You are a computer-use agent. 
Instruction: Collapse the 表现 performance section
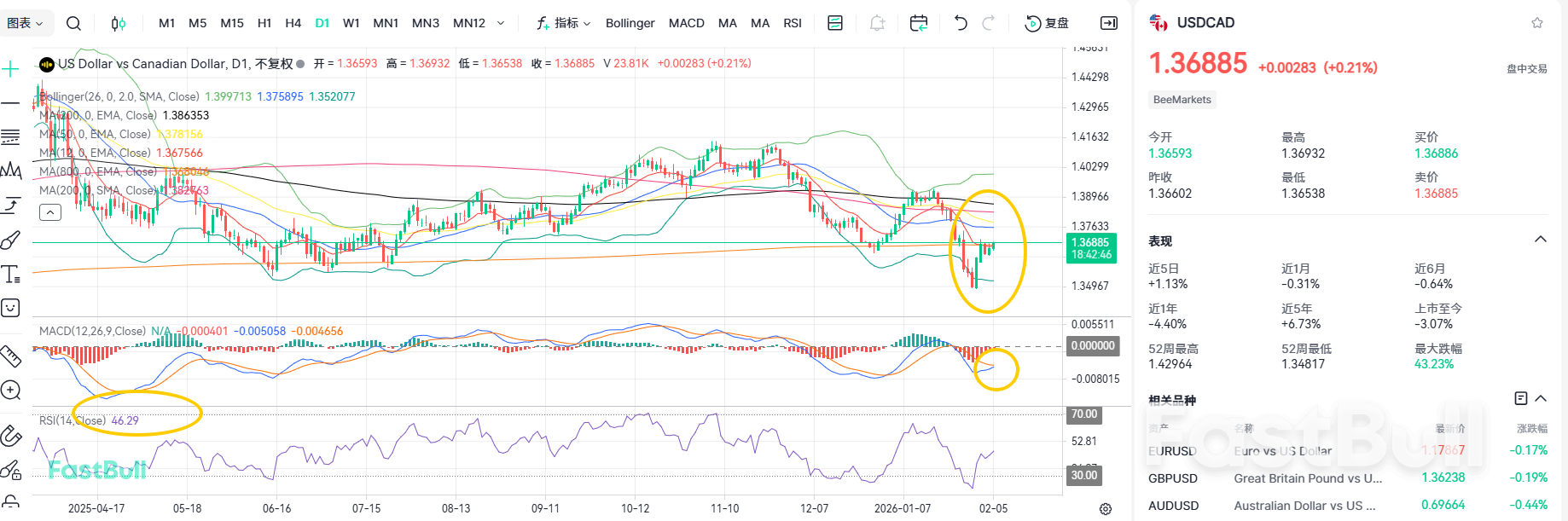point(1541,239)
